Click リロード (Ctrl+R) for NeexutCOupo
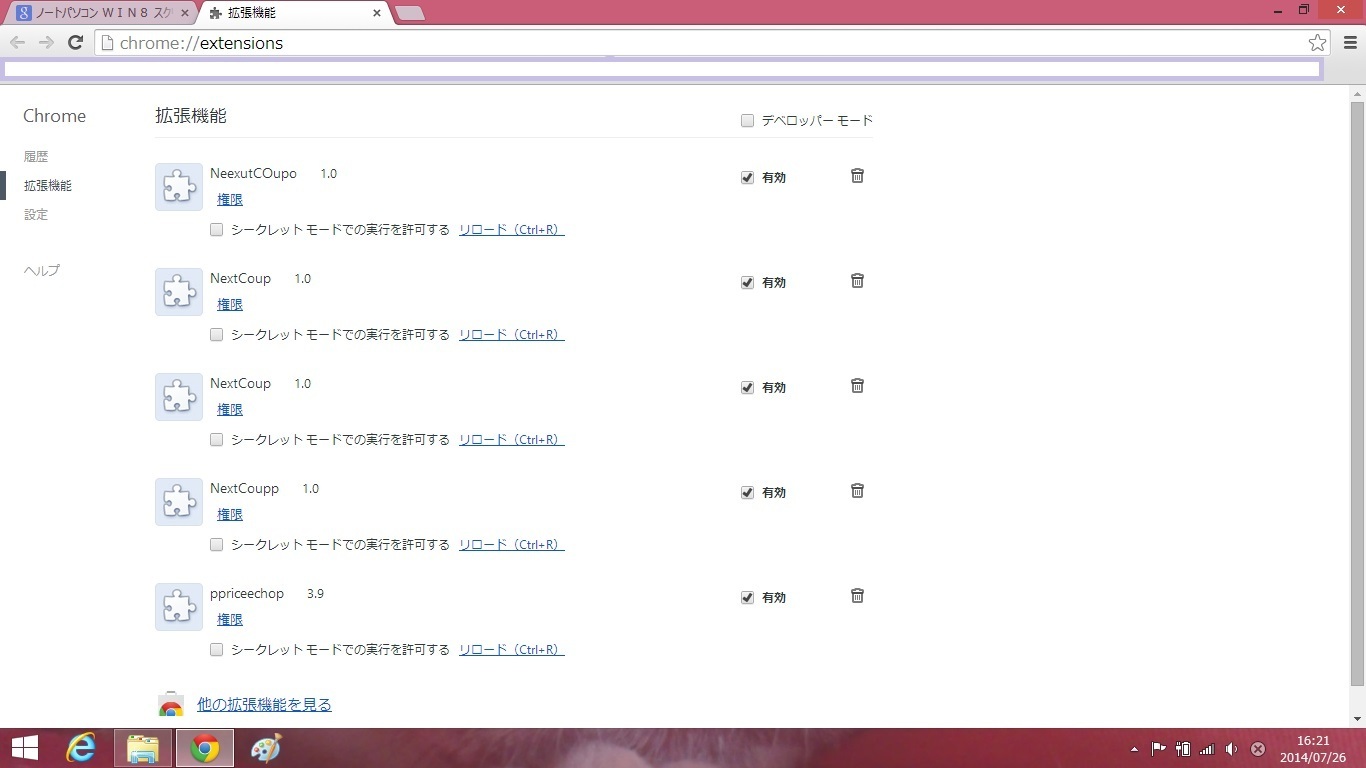This screenshot has width=1366, height=768. point(512,230)
